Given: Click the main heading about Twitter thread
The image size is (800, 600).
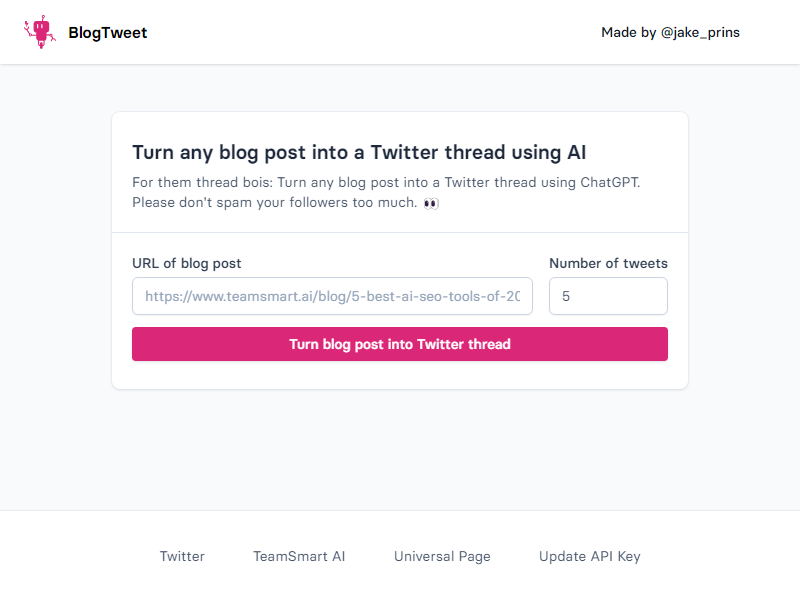Looking at the screenshot, I should [x=359, y=152].
